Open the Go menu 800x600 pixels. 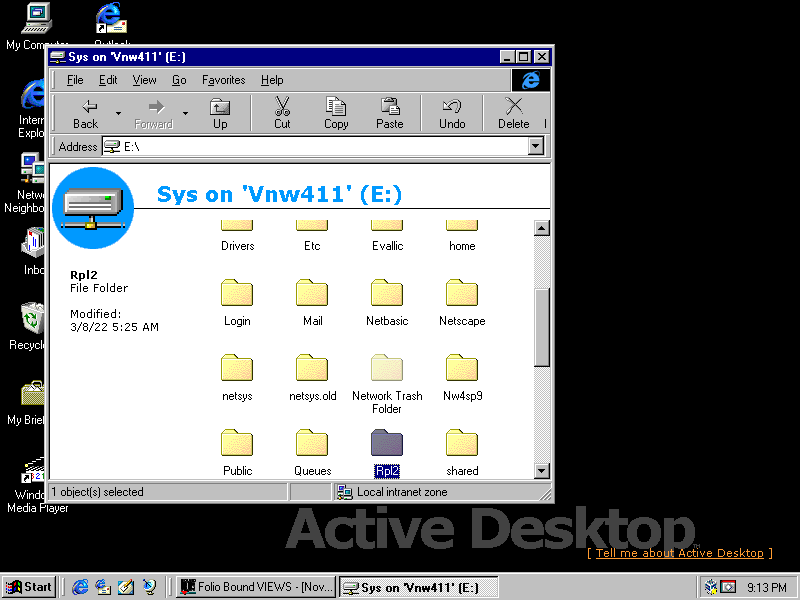pyautogui.click(x=179, y=80)
